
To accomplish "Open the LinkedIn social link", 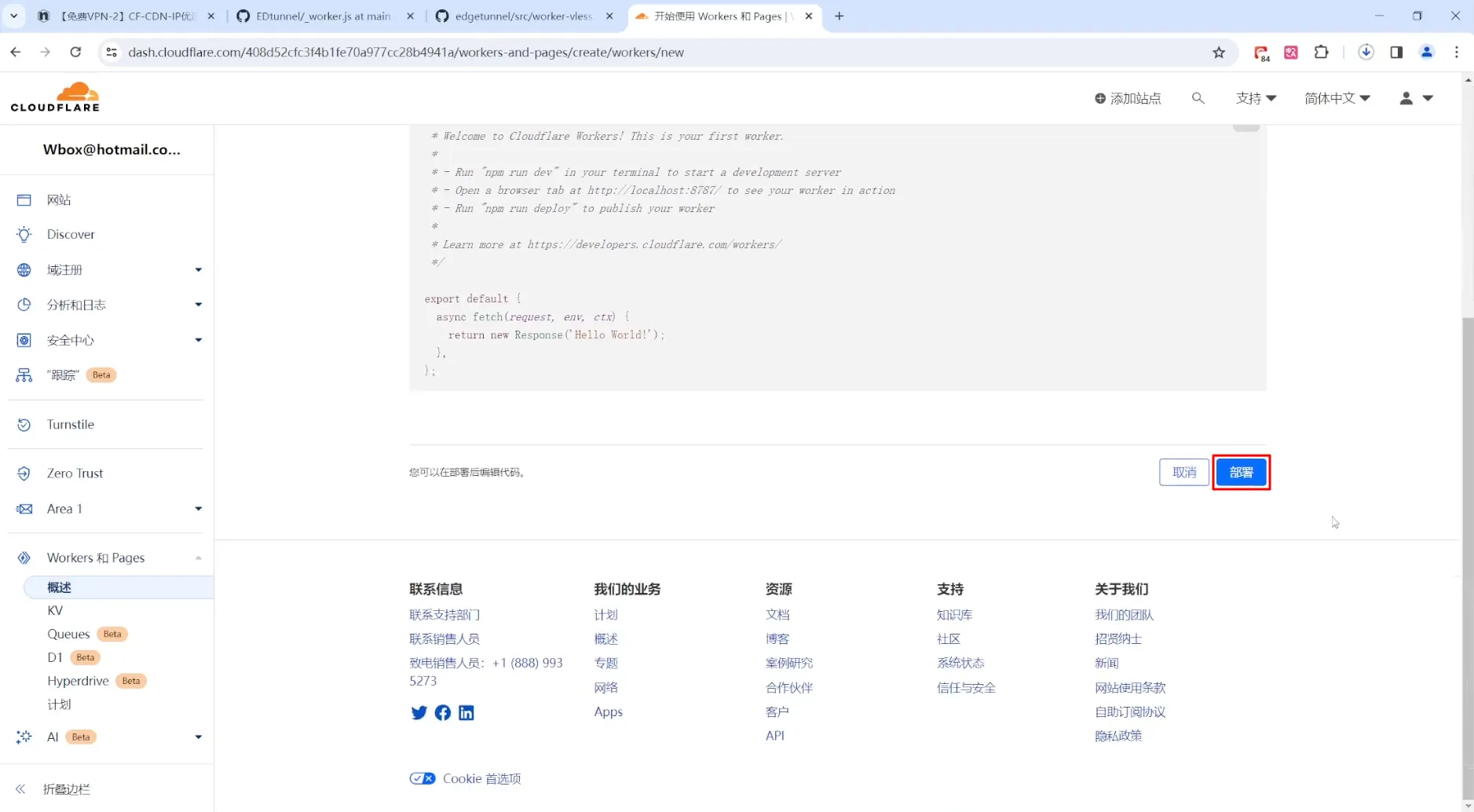I will pyautogui.click(x=466, y=712).
